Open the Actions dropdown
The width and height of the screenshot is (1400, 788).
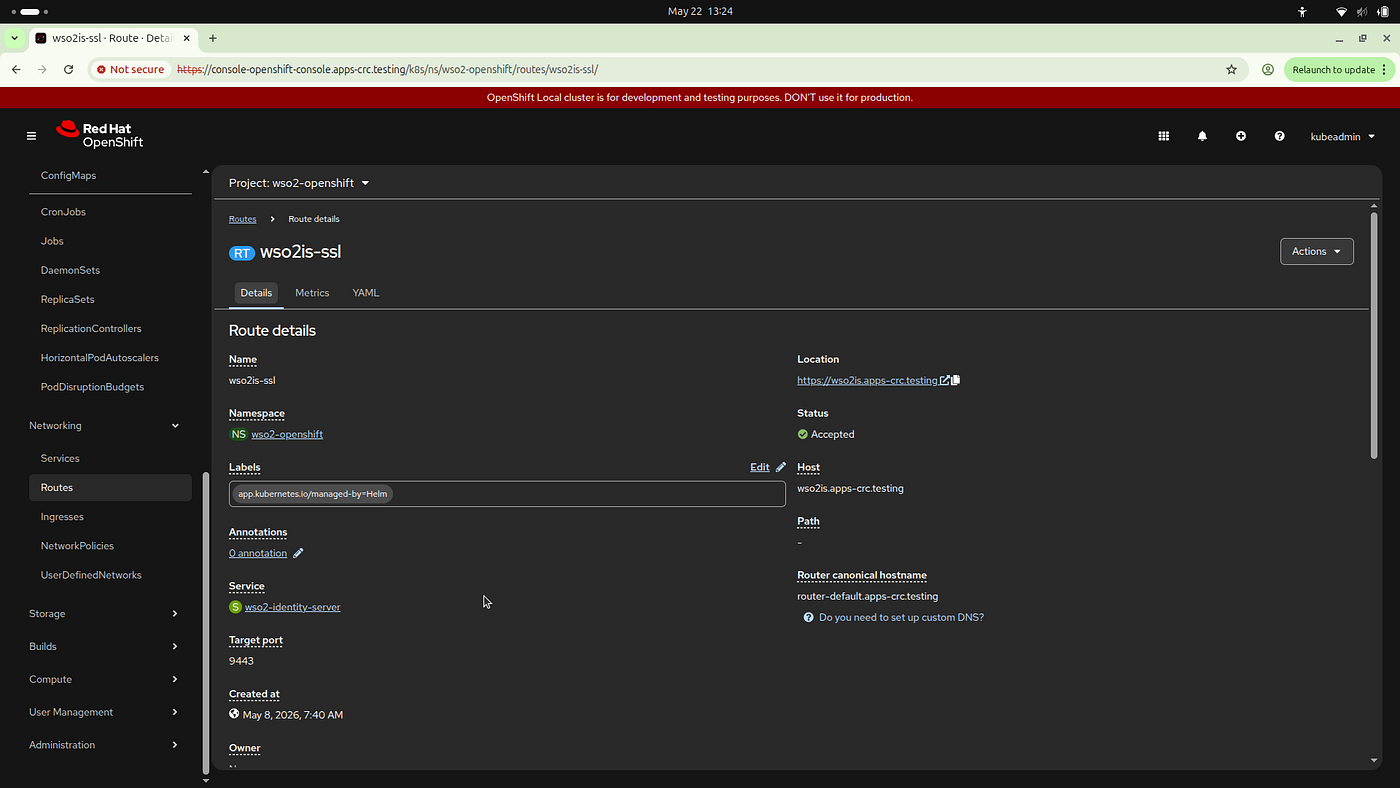1316,251
